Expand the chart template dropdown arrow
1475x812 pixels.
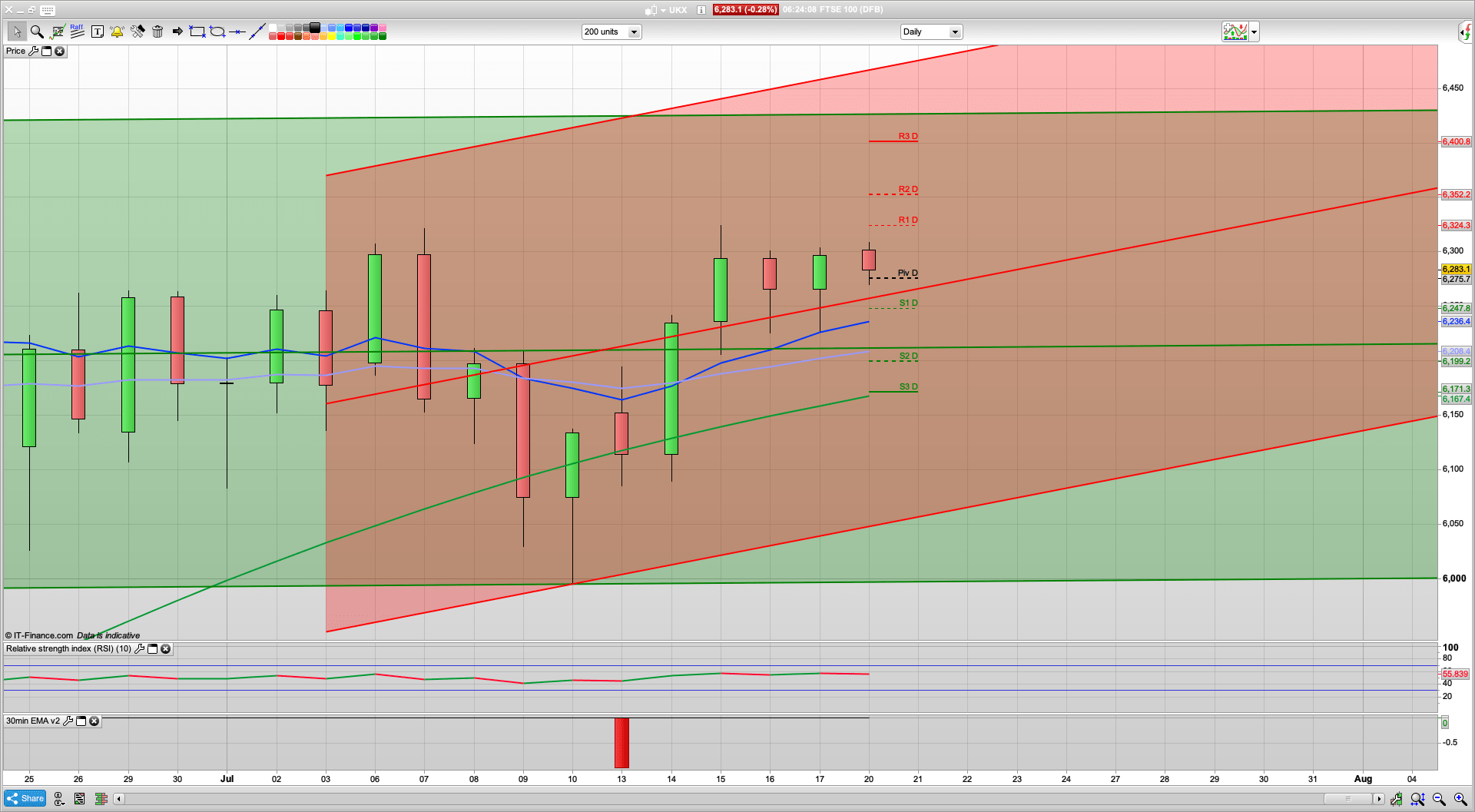[1255, 31]
